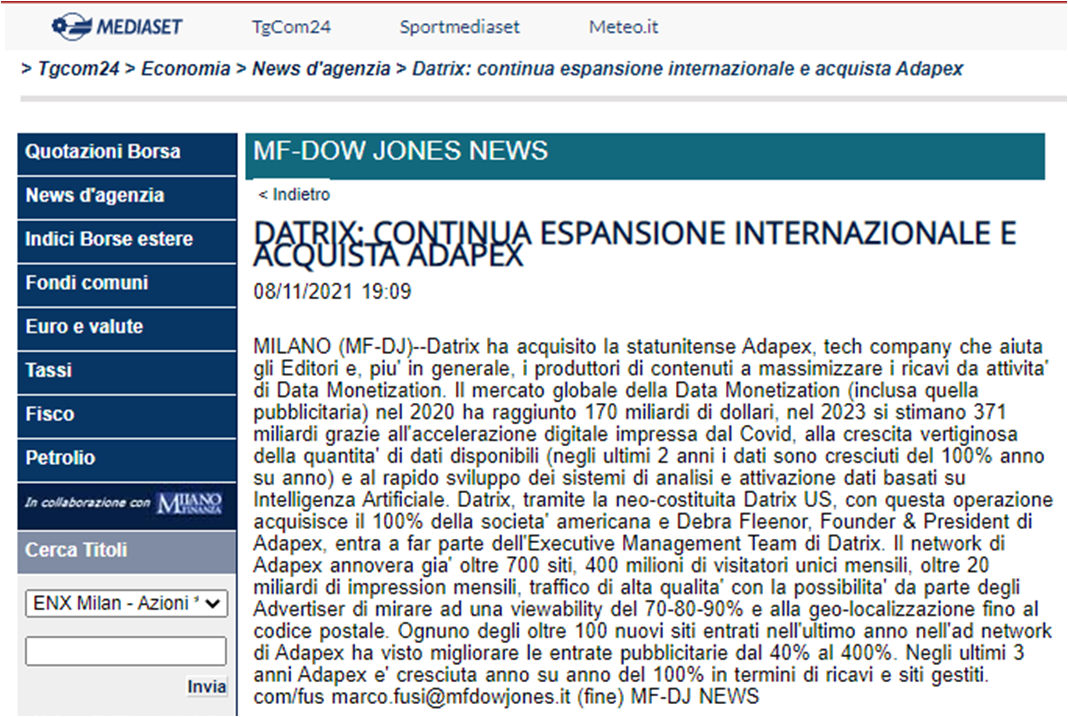Open Fondi comuni section
1068x717 pixels.
(127, 283)
